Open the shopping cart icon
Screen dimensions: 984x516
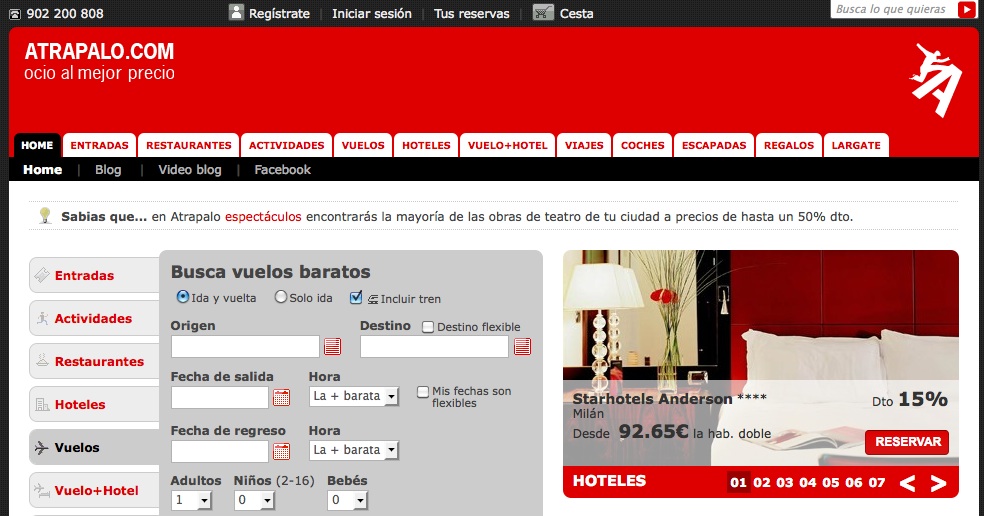tap(543, 12)
